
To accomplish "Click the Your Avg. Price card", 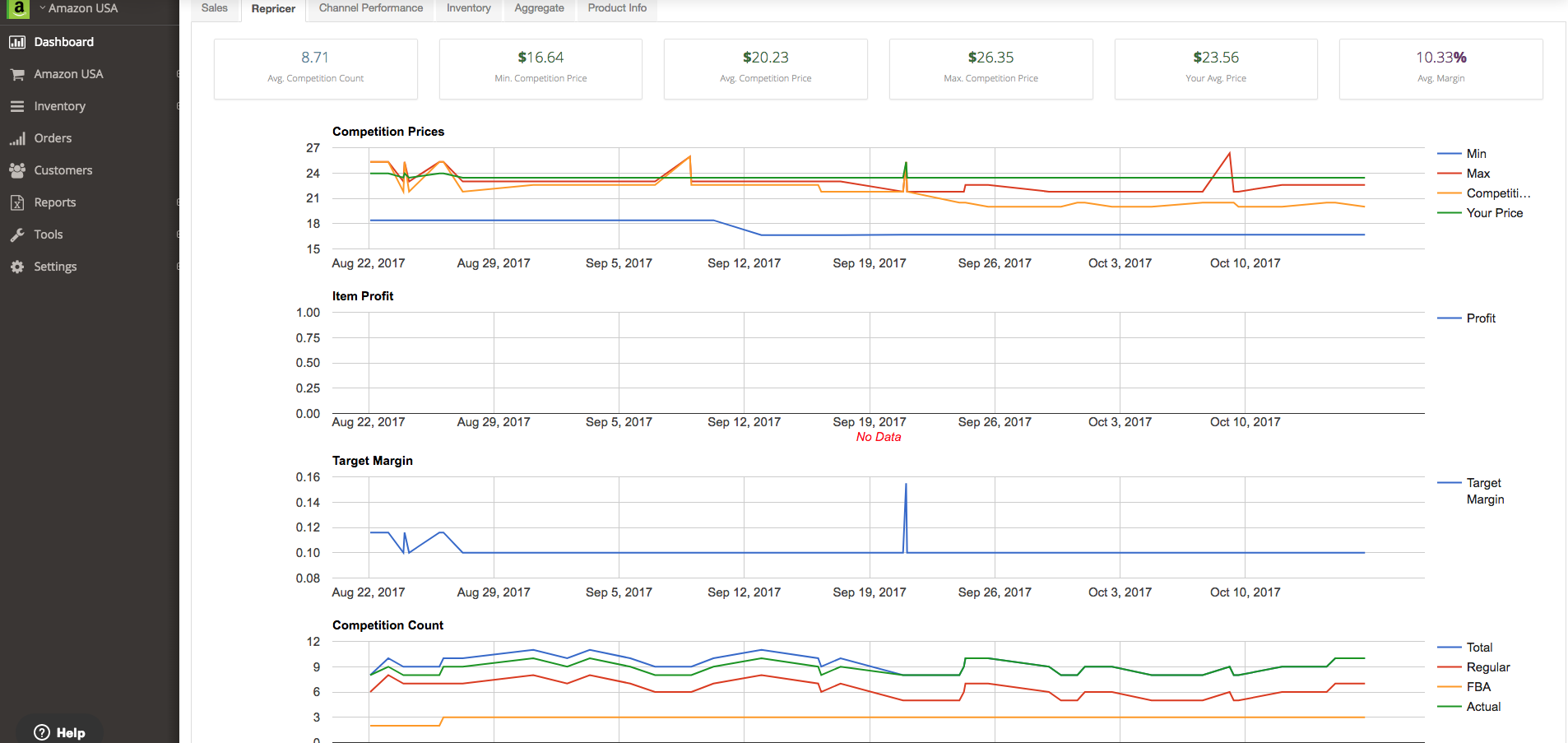I will click(1216, 69).
